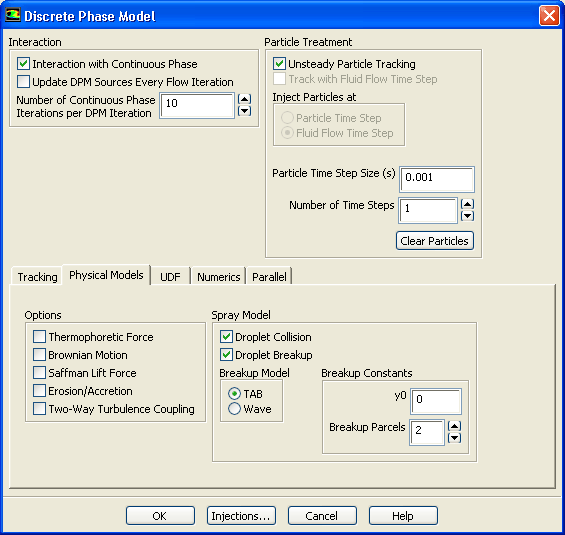Switch to the UDF tab
Image resolution: width=565 pixels, height=535 pixels.
tap(170, 277)
